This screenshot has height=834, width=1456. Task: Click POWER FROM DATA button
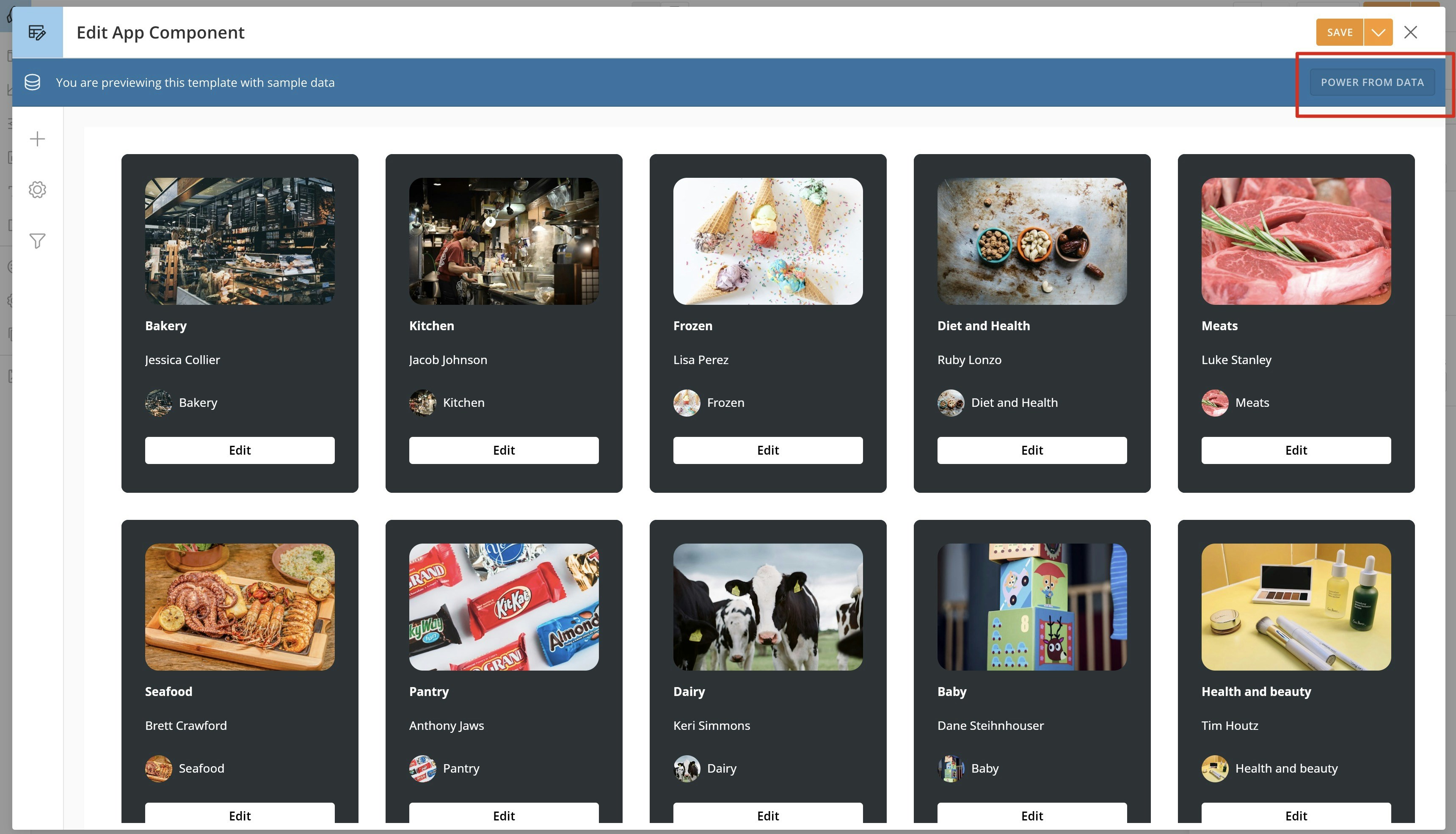click(x=1372, y=83)
